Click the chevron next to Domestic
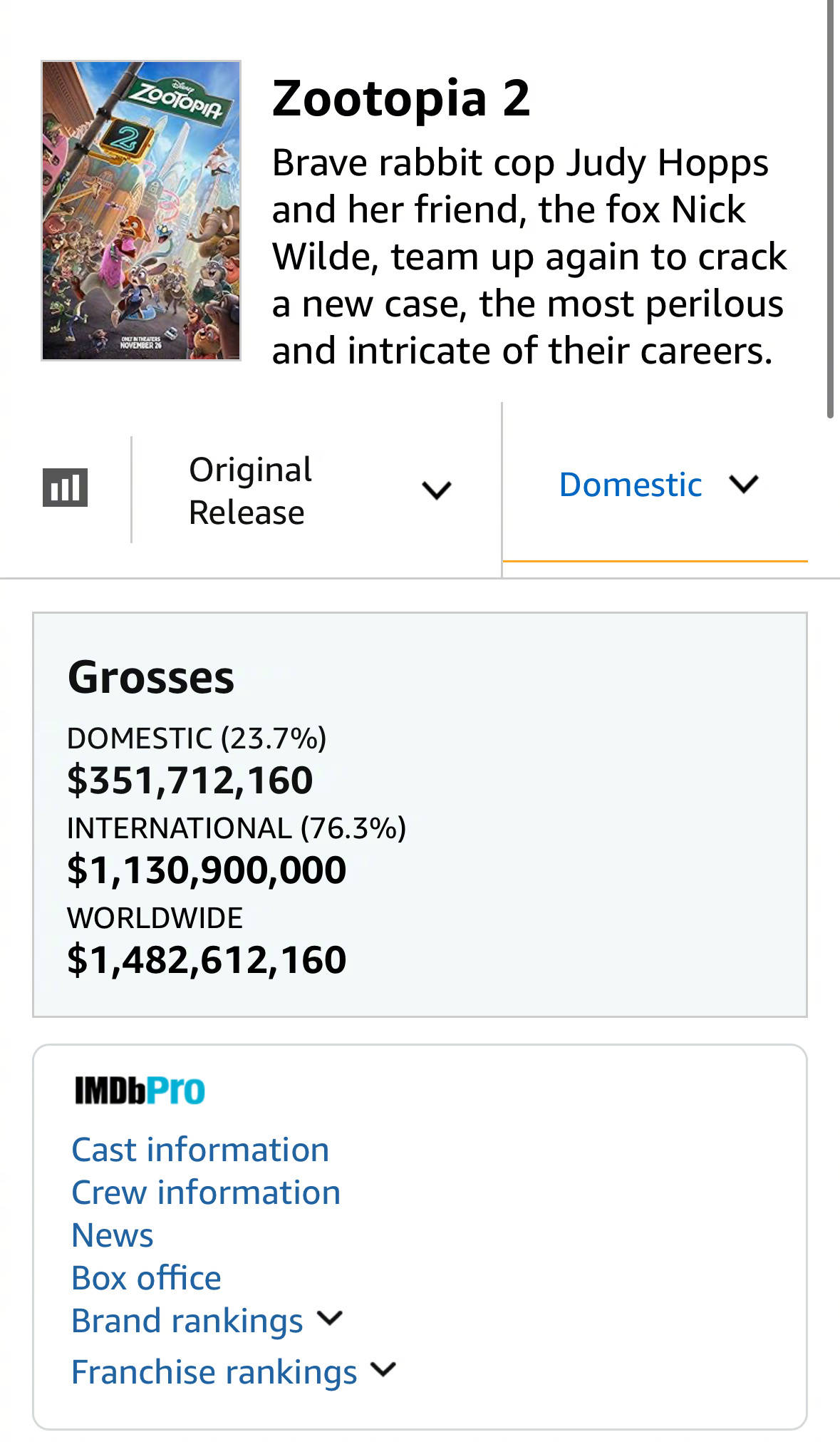Viewport: 840px width, 1442px height. [744, 485]
